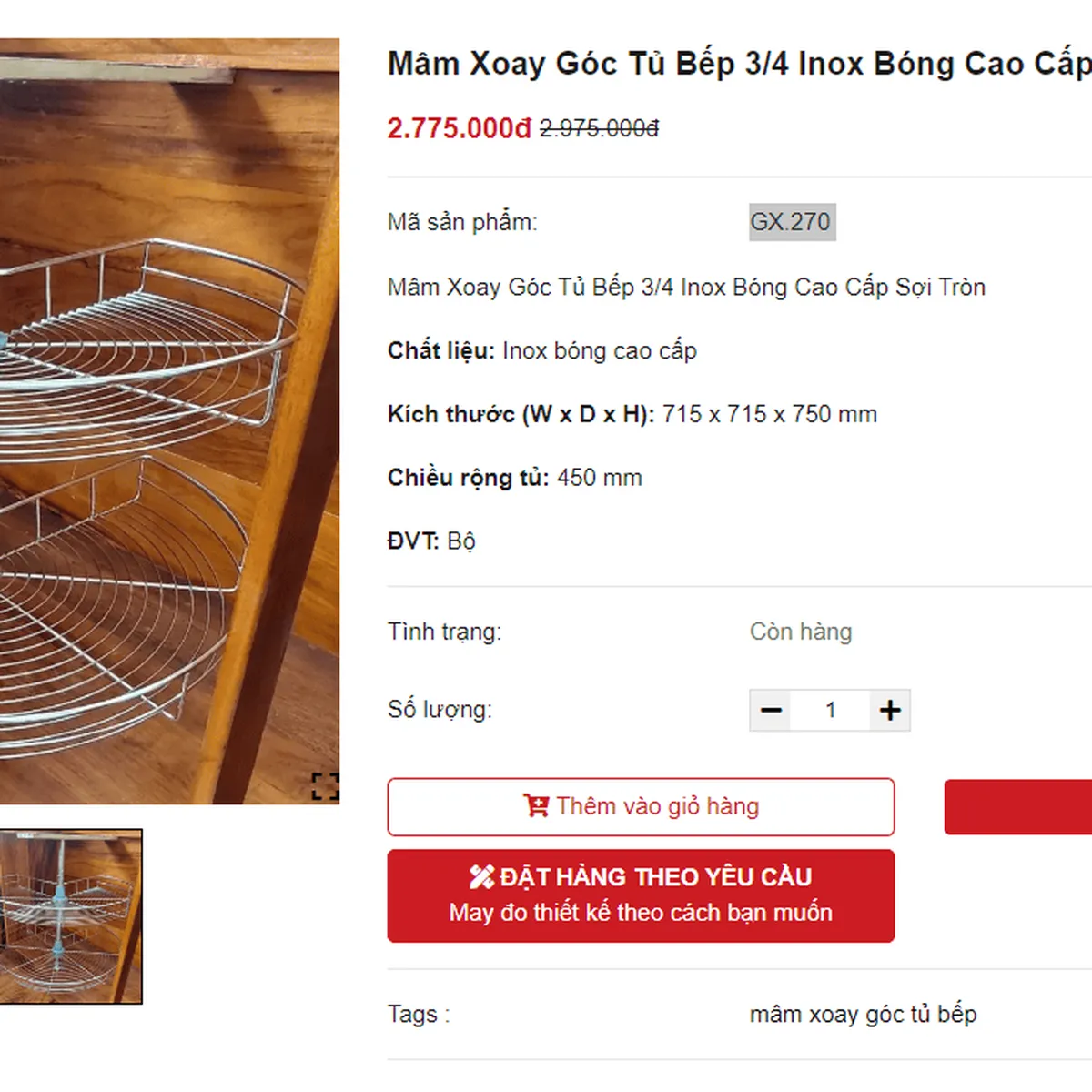Select the product thumbnail below the main image
Screen dimensions: 1092x1092
70,916
